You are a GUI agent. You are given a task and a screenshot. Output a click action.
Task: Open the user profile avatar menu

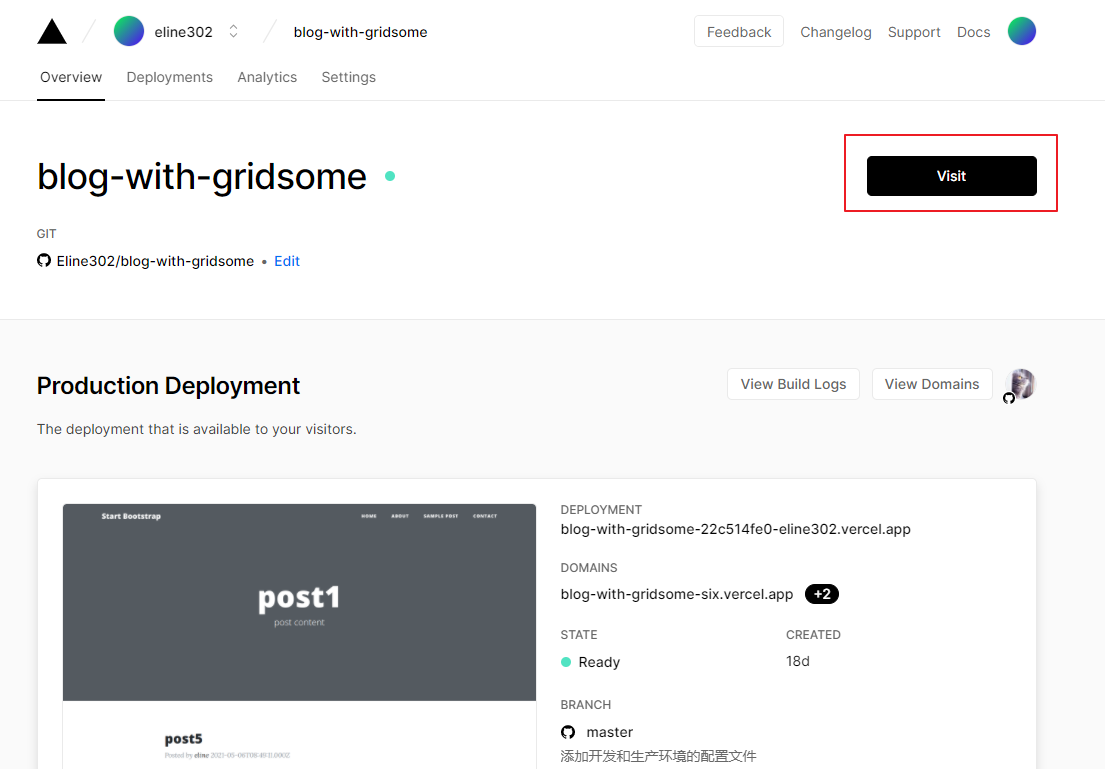pos(1021,32)
